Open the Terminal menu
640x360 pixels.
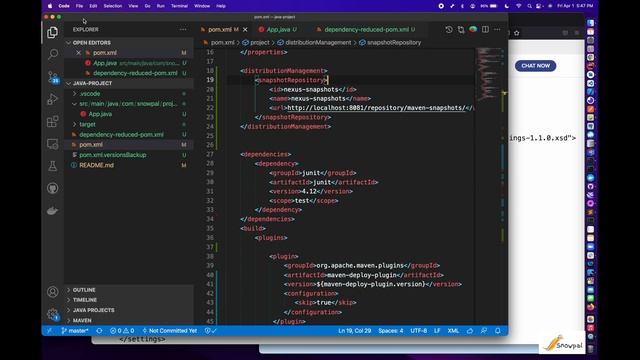[179, 6]
